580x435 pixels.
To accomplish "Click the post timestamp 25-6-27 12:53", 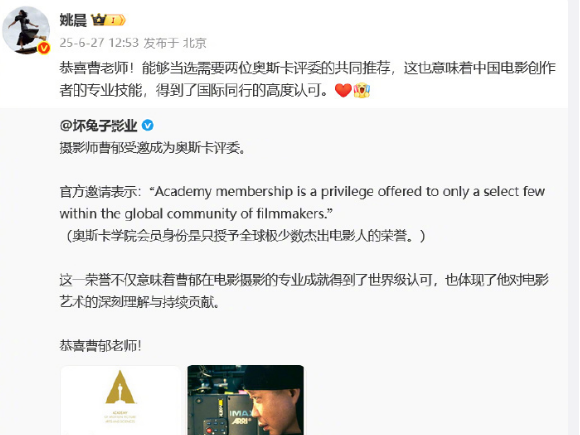I will click(x=99, y=43).
